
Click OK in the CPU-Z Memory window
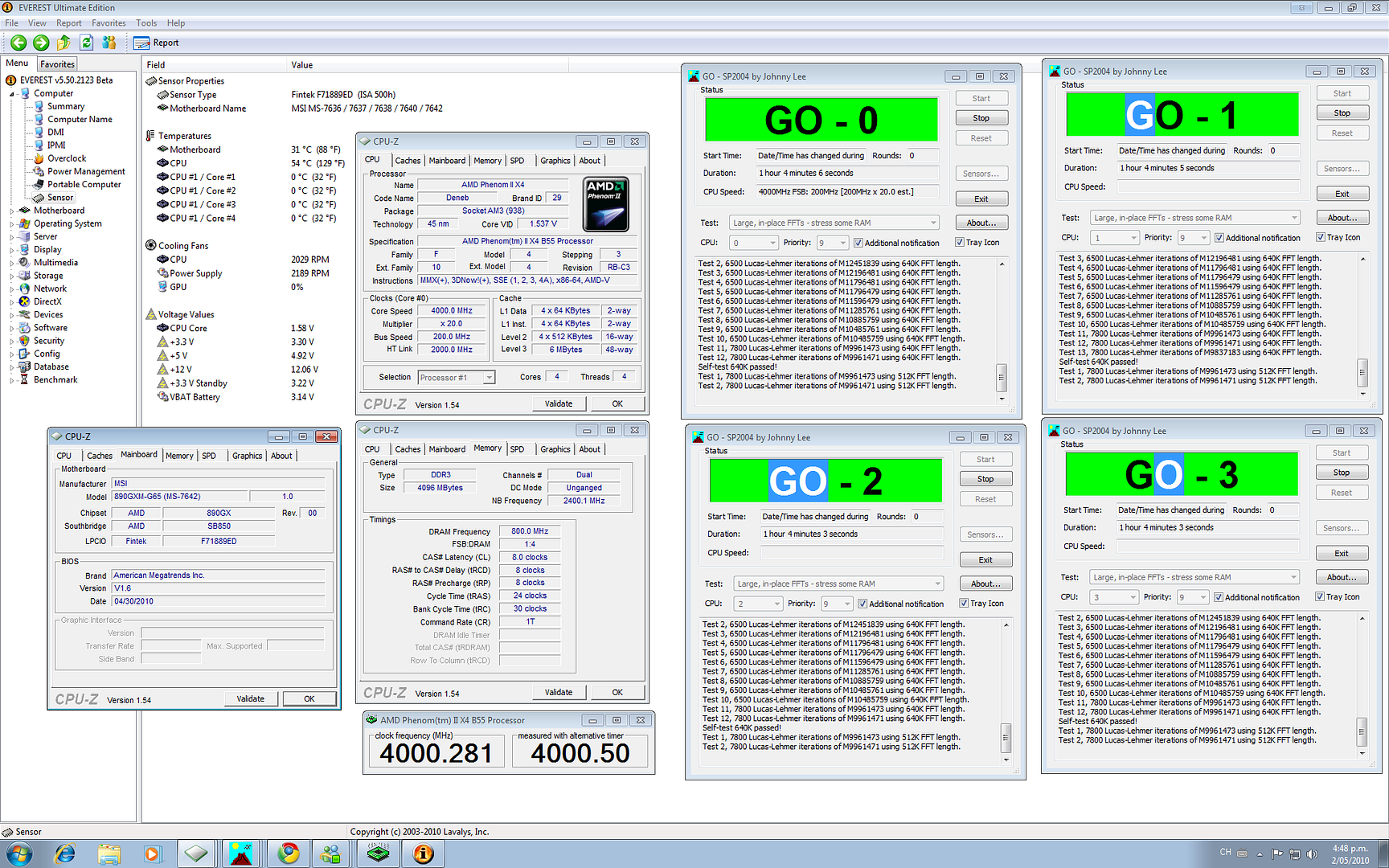[x=617, y=692]
